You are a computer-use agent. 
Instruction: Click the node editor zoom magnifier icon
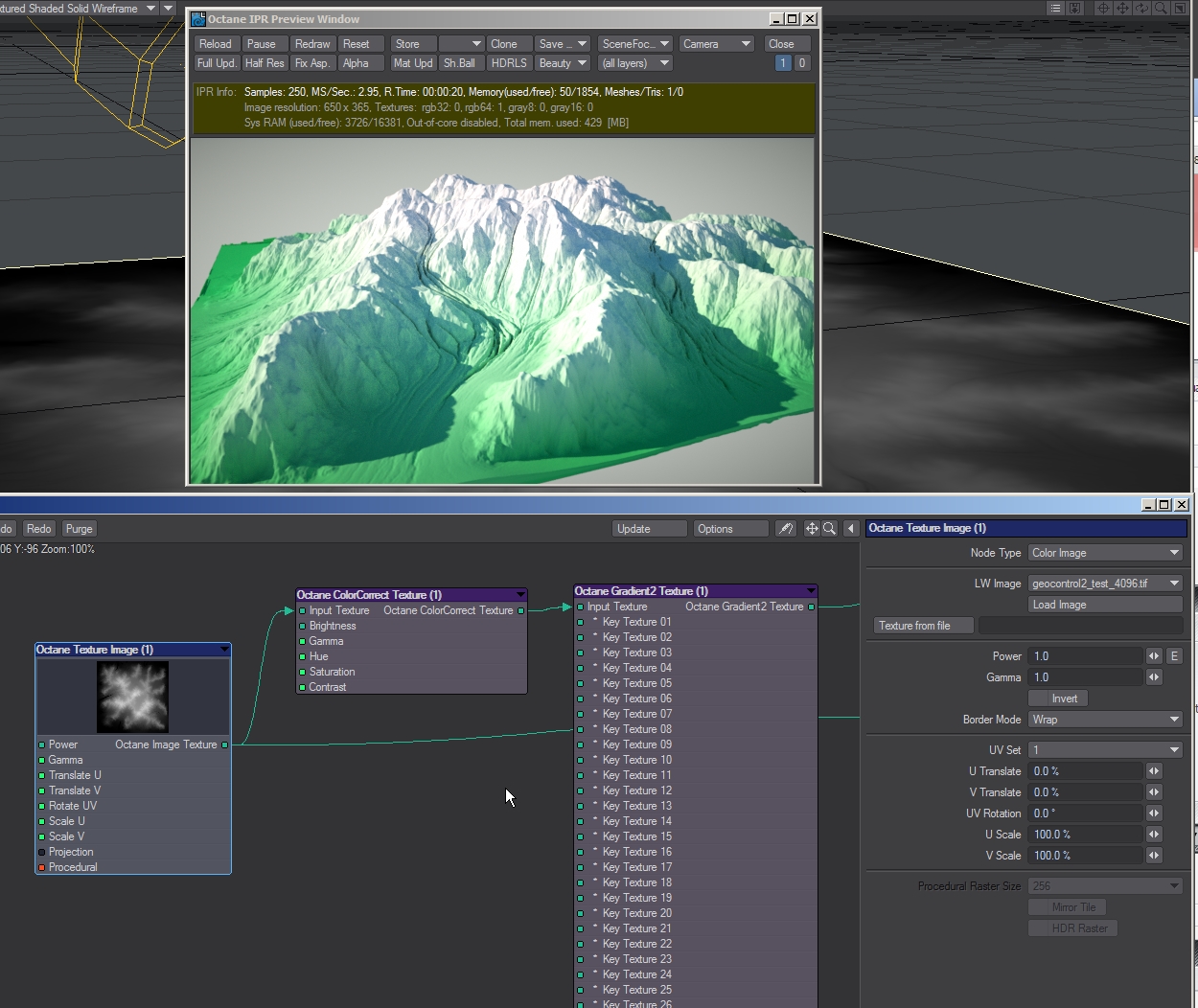click(830, 529)
